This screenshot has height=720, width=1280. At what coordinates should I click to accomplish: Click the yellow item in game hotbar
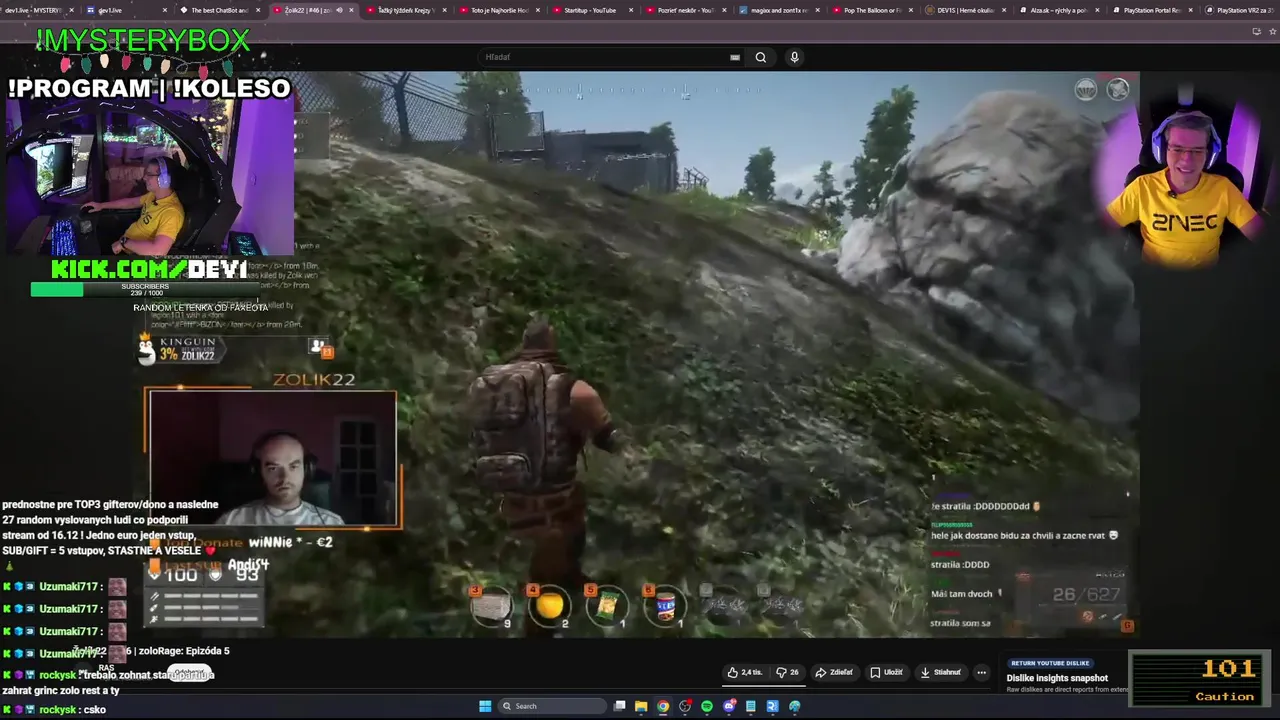coord(550,606)
